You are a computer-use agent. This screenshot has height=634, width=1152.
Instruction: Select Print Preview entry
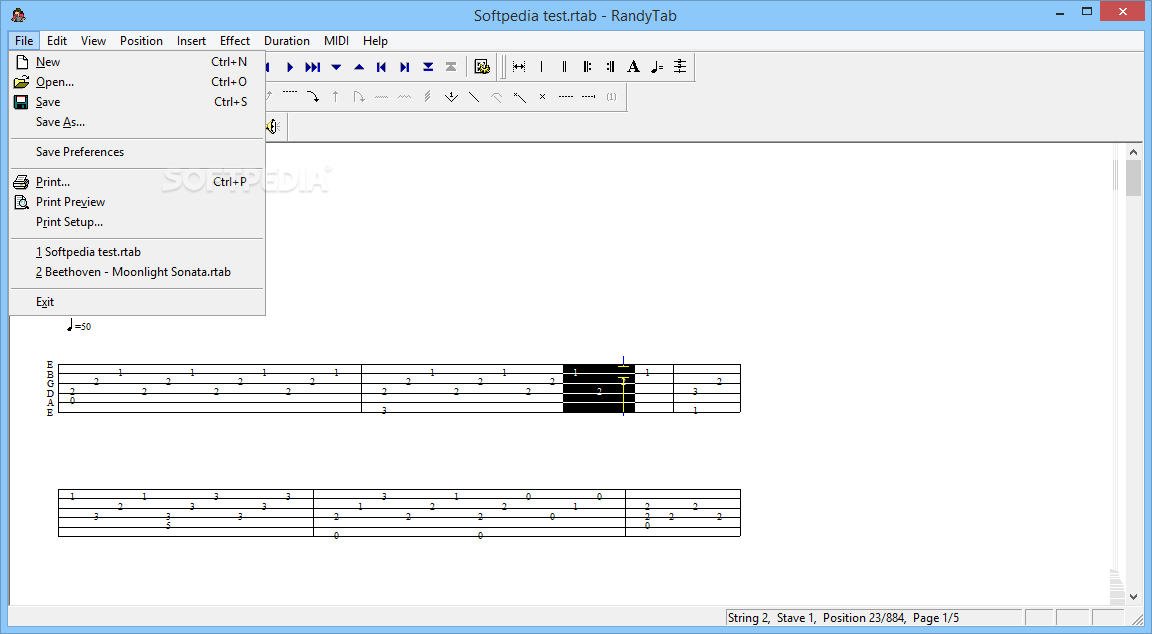point(137,201)
